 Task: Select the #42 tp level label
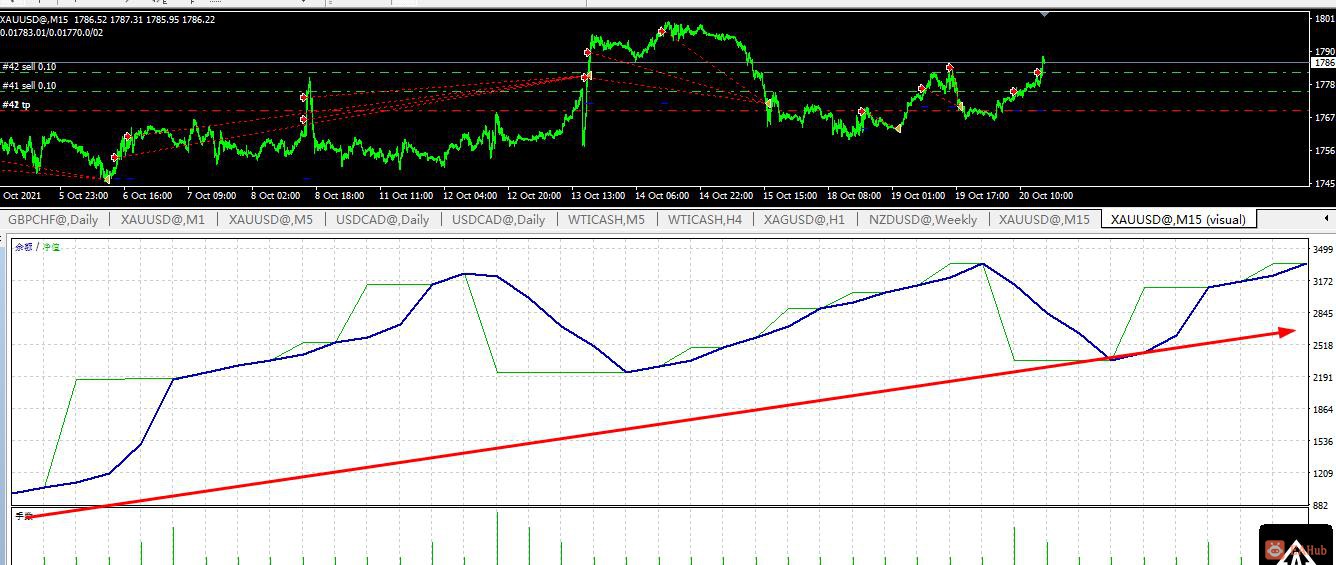coord(16,105)
